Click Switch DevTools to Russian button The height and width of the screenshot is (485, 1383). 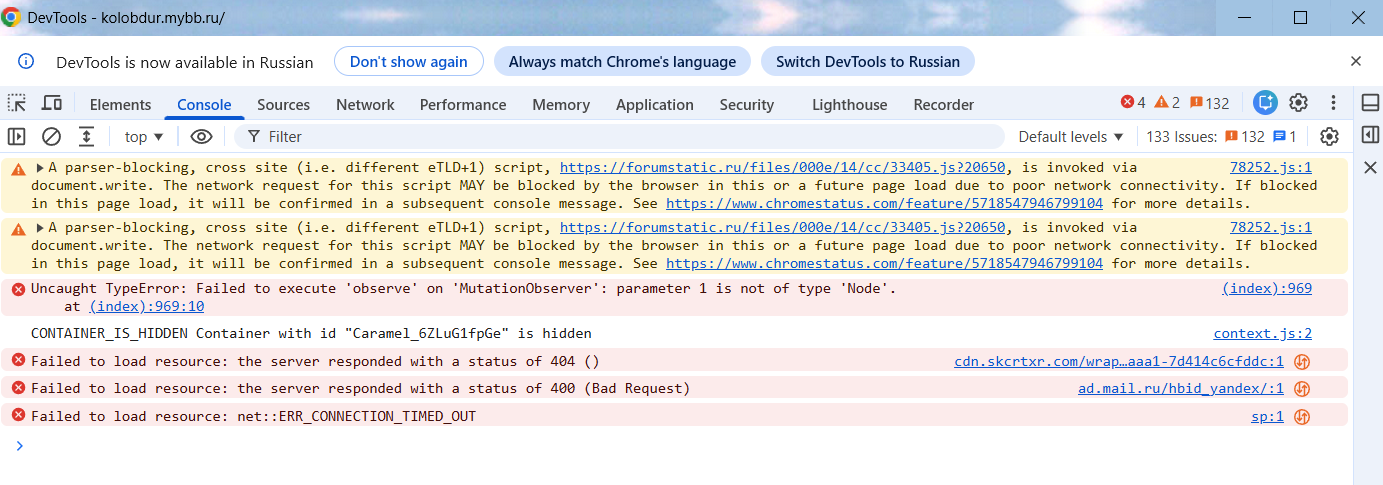868,61
